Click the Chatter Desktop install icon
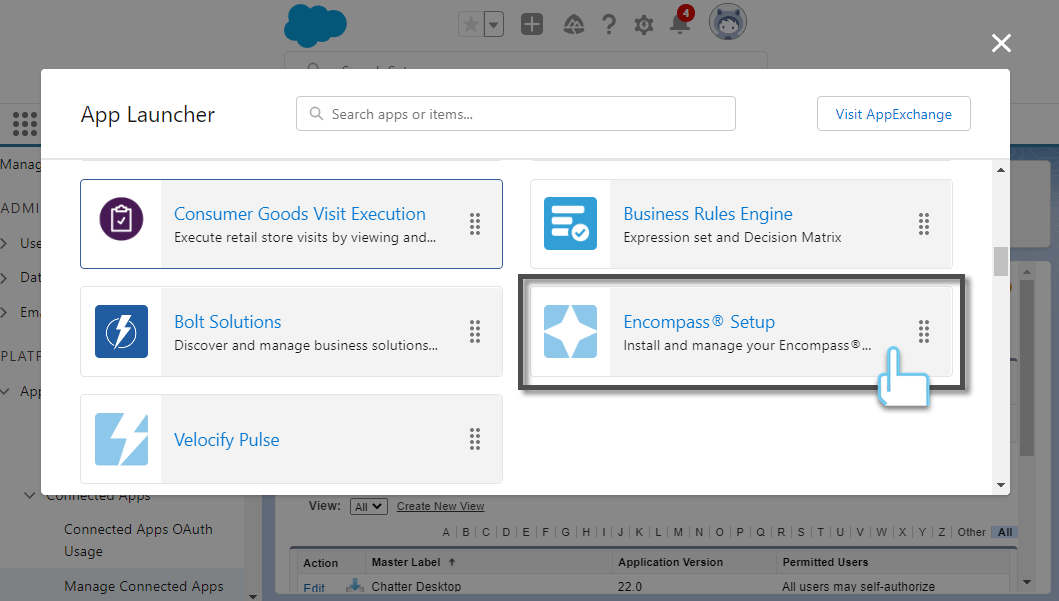The height and width of the screenshot is (601, 1059). point(355,585)
